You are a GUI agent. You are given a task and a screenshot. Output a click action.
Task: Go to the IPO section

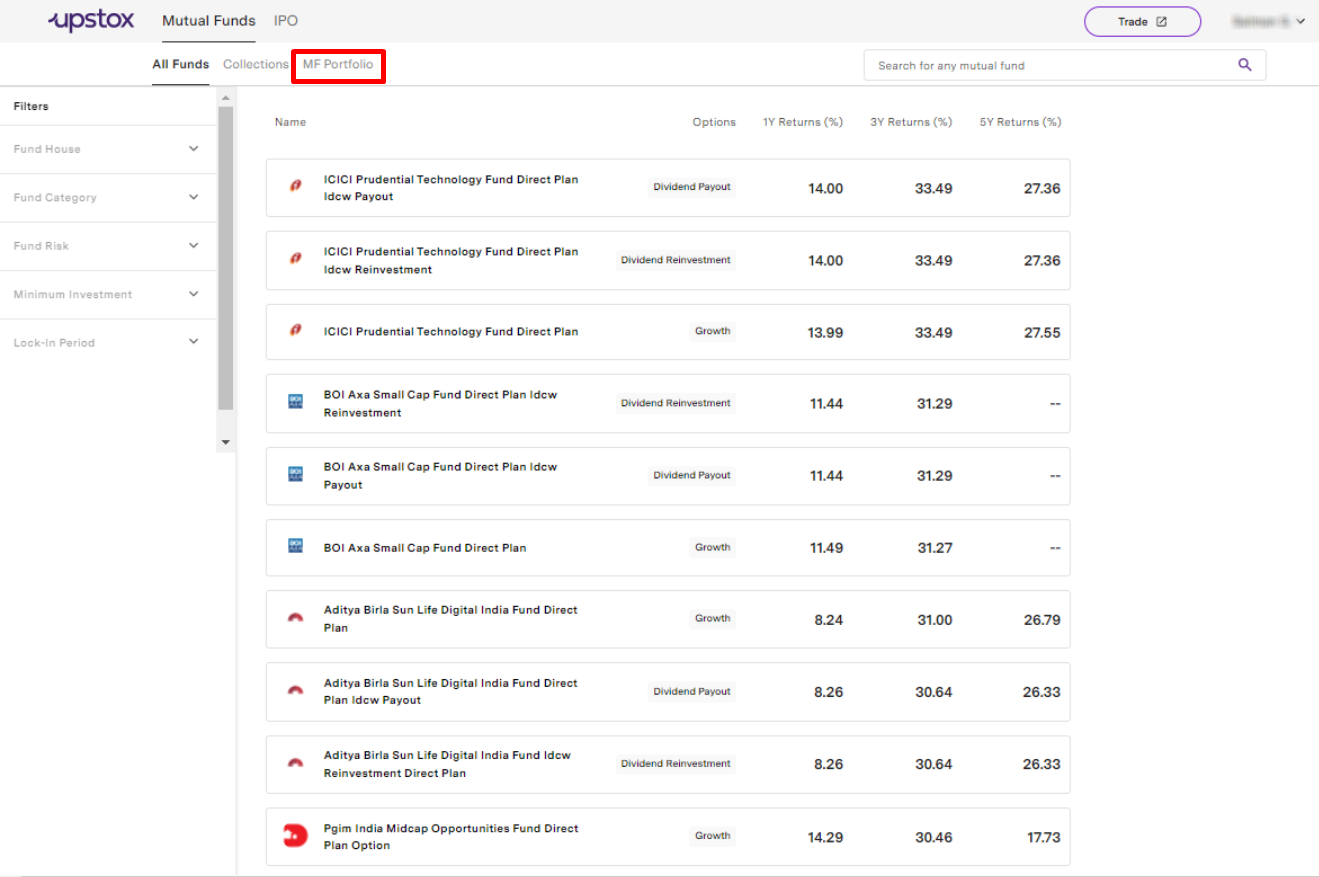[x=286, y=21]
